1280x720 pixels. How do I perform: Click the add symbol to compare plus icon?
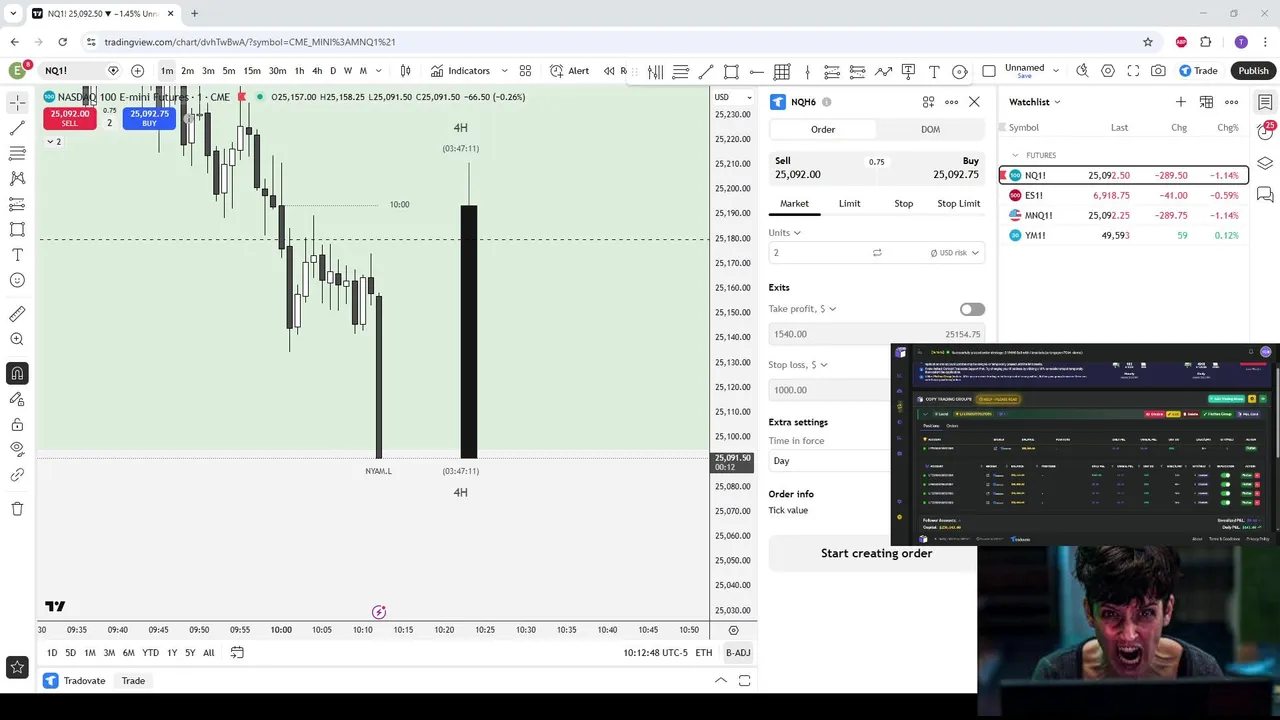point(137,71)
